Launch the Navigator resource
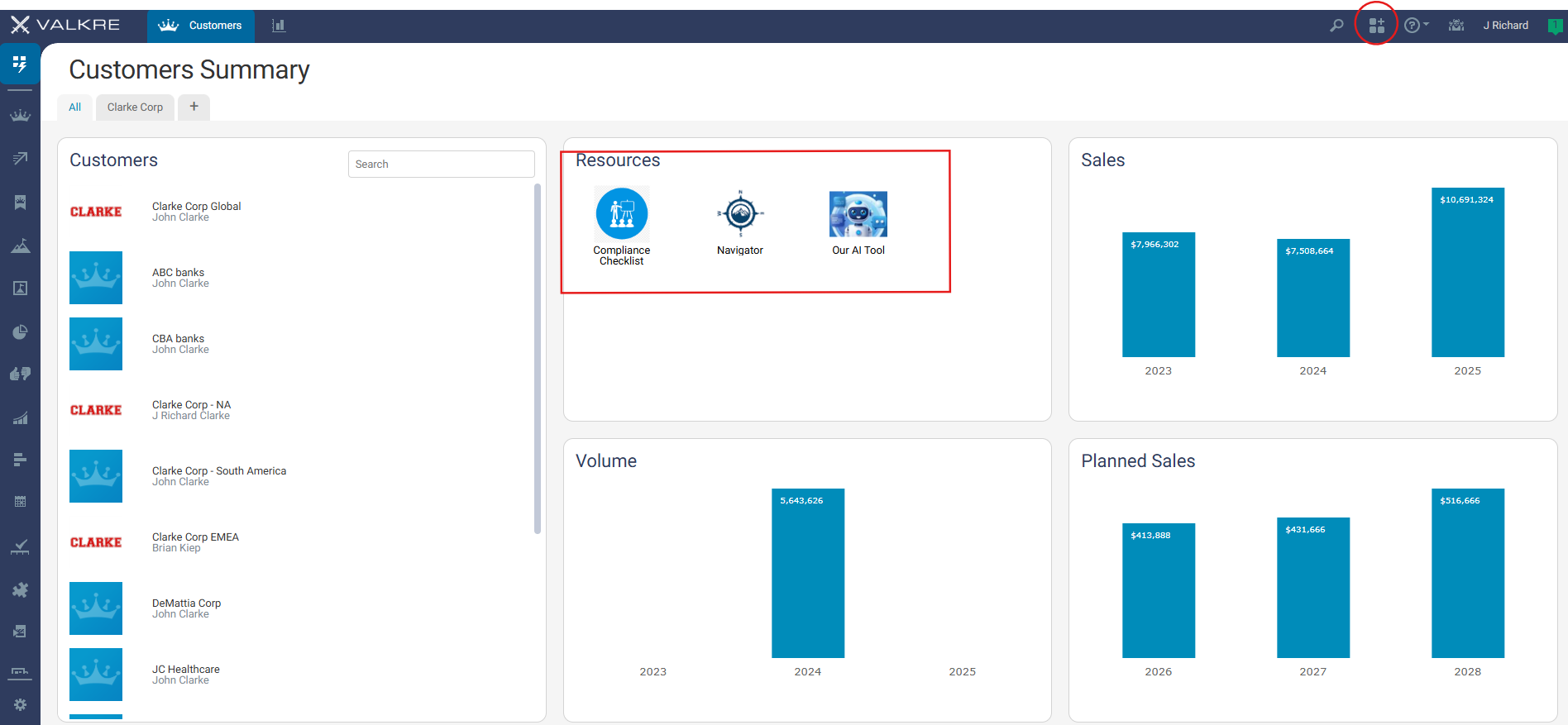The height and width of the screenshot is (725, 1568). 740,223
